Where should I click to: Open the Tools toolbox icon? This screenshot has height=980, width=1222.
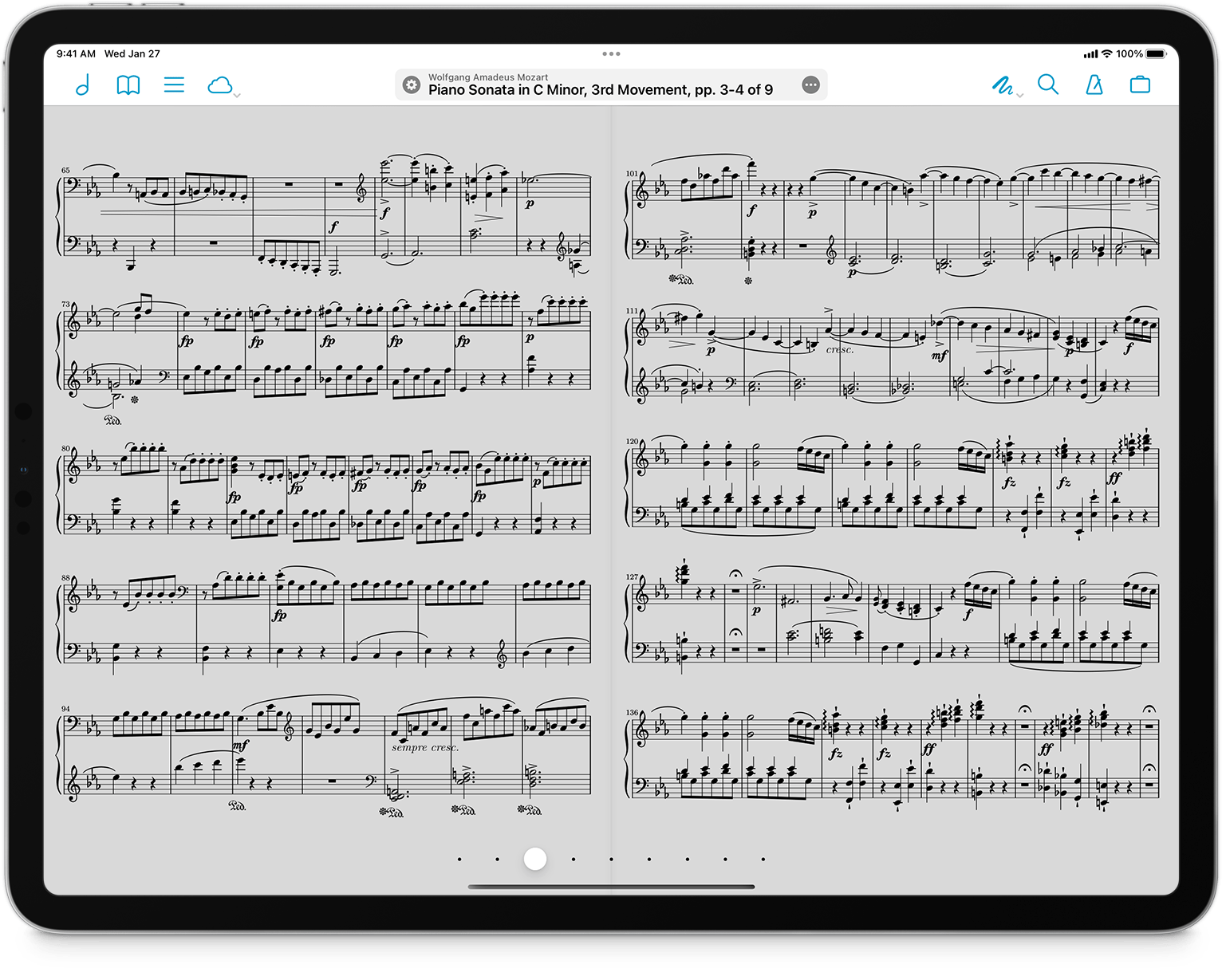coord(1141,85)
